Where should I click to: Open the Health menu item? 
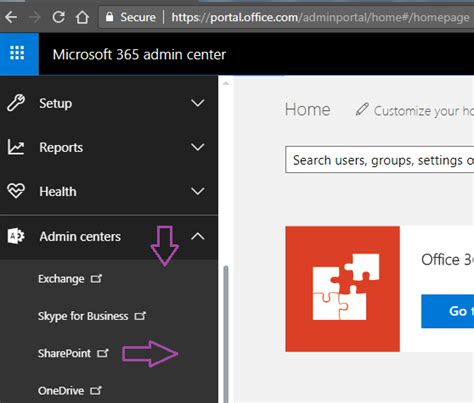pyautogui.click(x=109, y=191)
